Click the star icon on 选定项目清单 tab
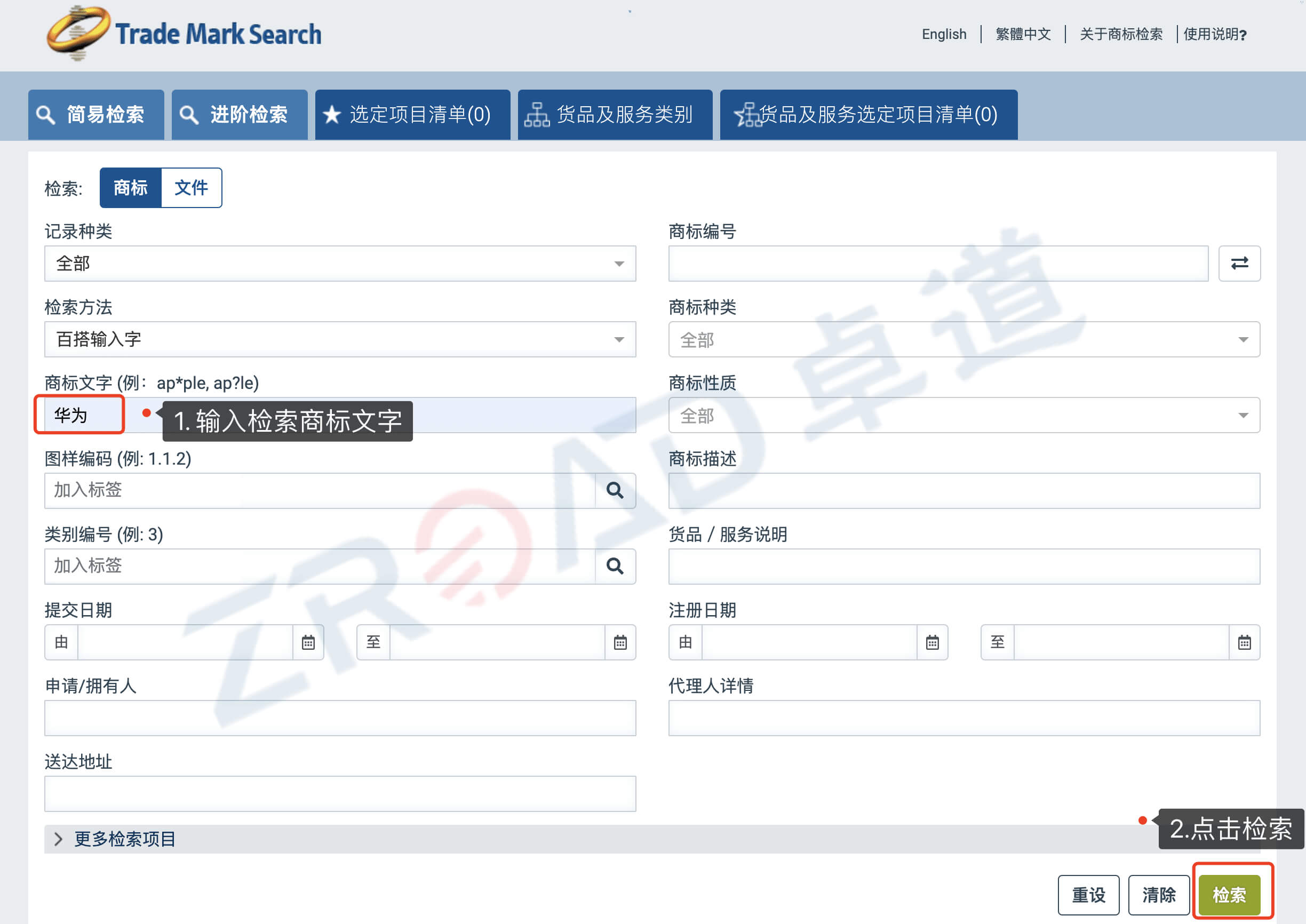 331,114
